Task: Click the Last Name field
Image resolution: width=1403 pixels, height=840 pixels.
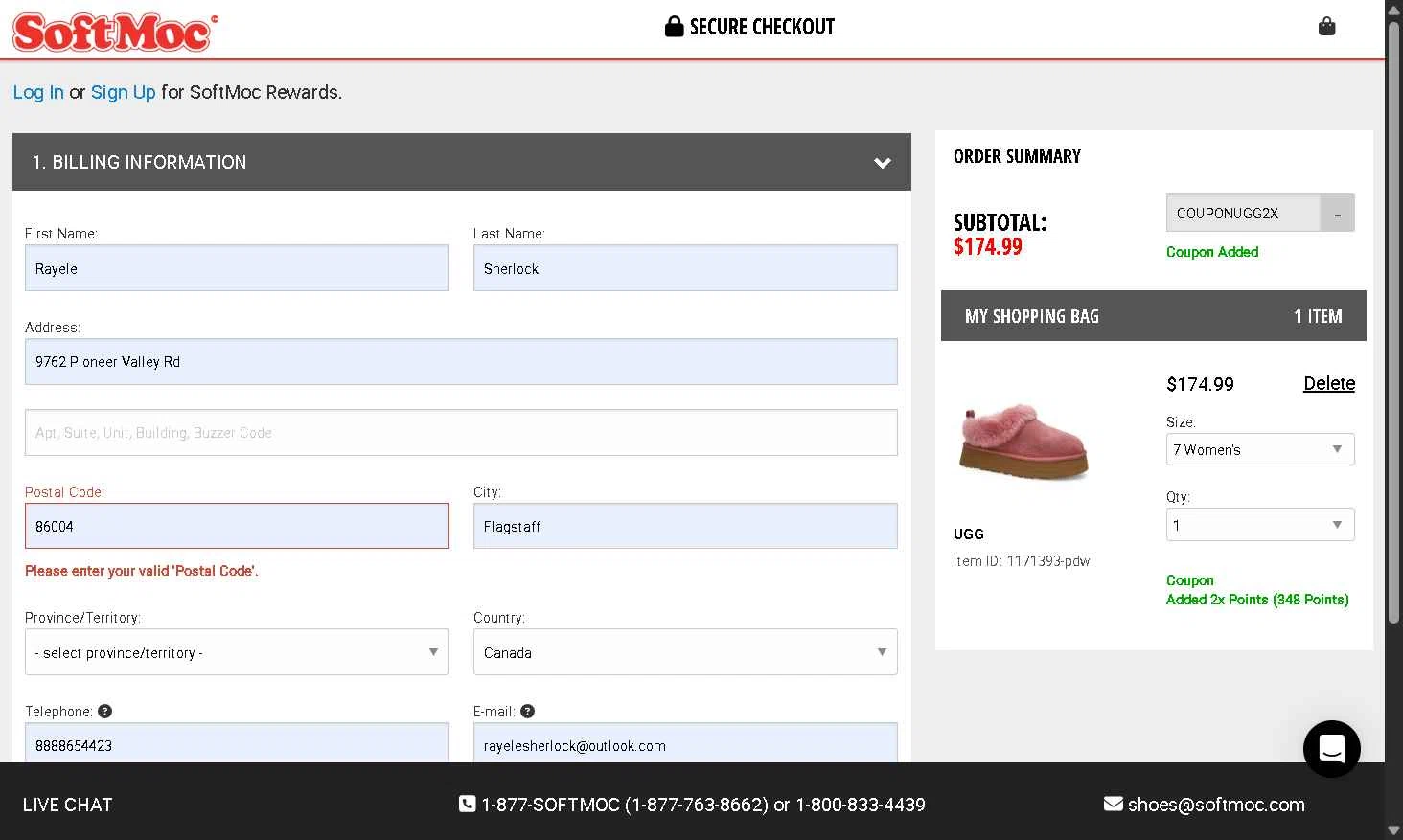Action: pos(685,268)
